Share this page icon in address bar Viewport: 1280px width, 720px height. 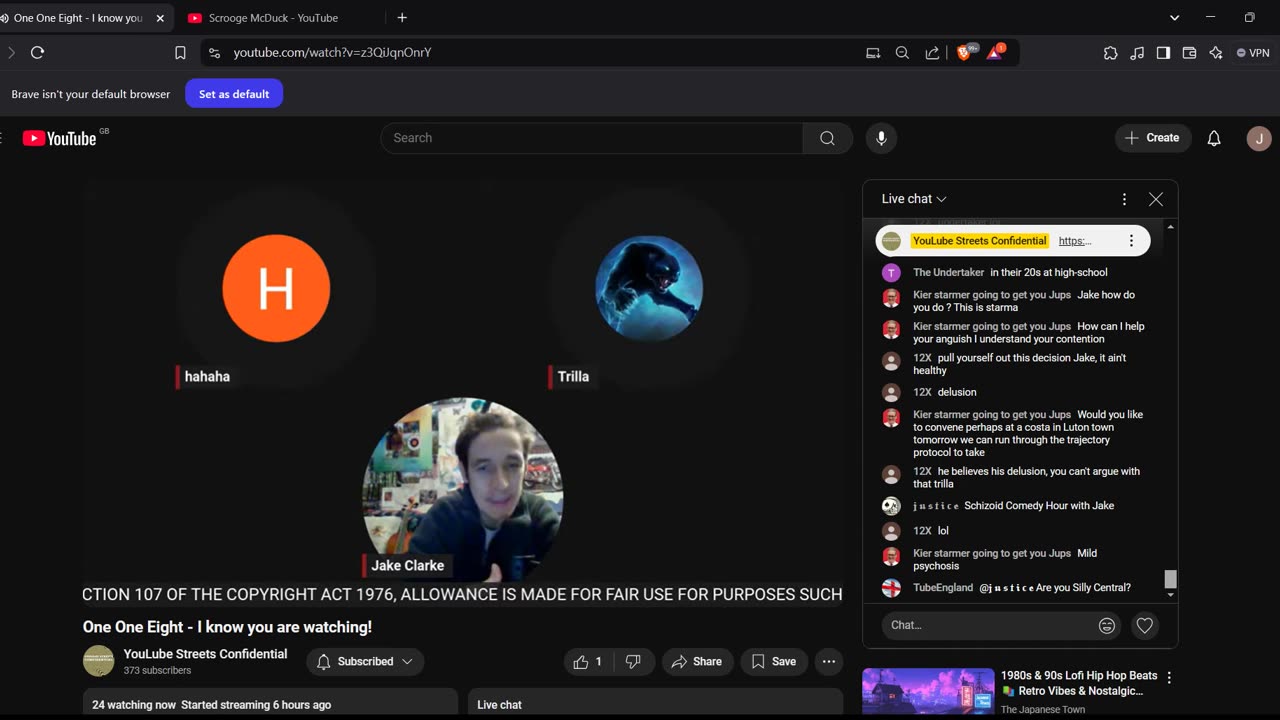pyautogui.click(x=932, y=53)
